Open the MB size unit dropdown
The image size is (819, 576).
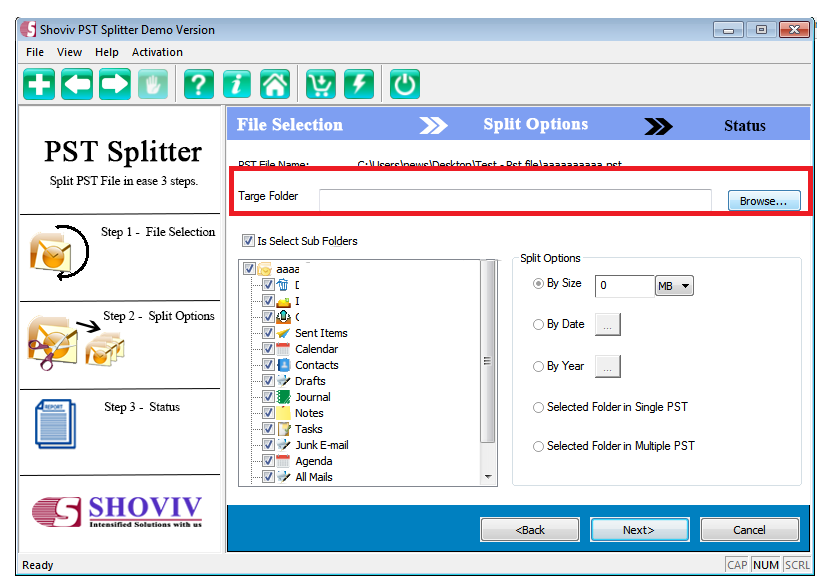point(674,285)
